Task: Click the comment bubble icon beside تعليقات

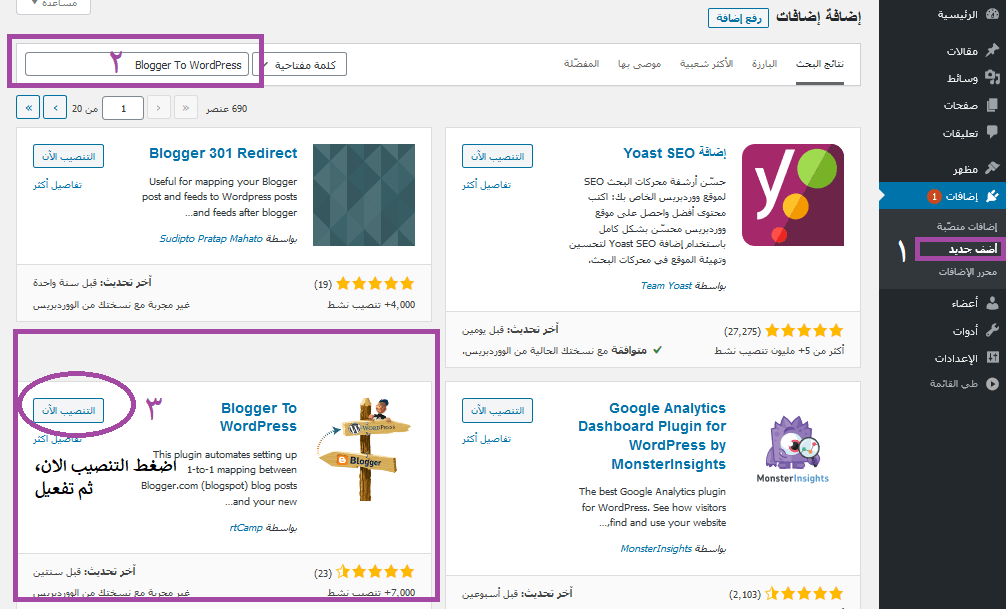Action: pyautogui.click(x=992, y=132)
